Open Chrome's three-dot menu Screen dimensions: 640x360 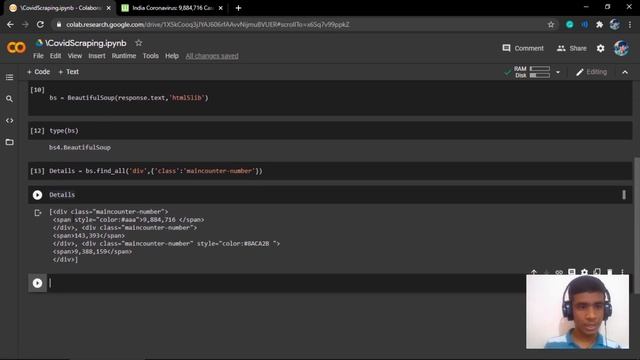630,24
